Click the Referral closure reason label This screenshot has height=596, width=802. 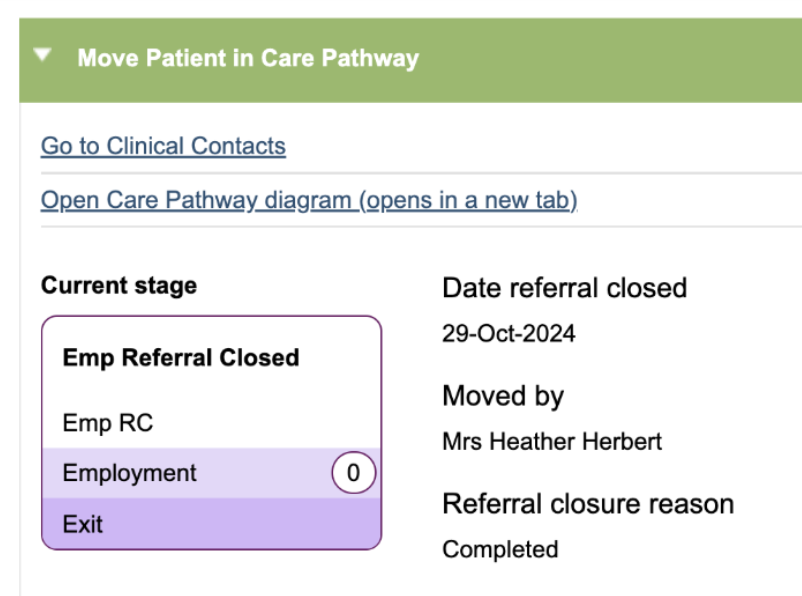[x=588, y=503]
